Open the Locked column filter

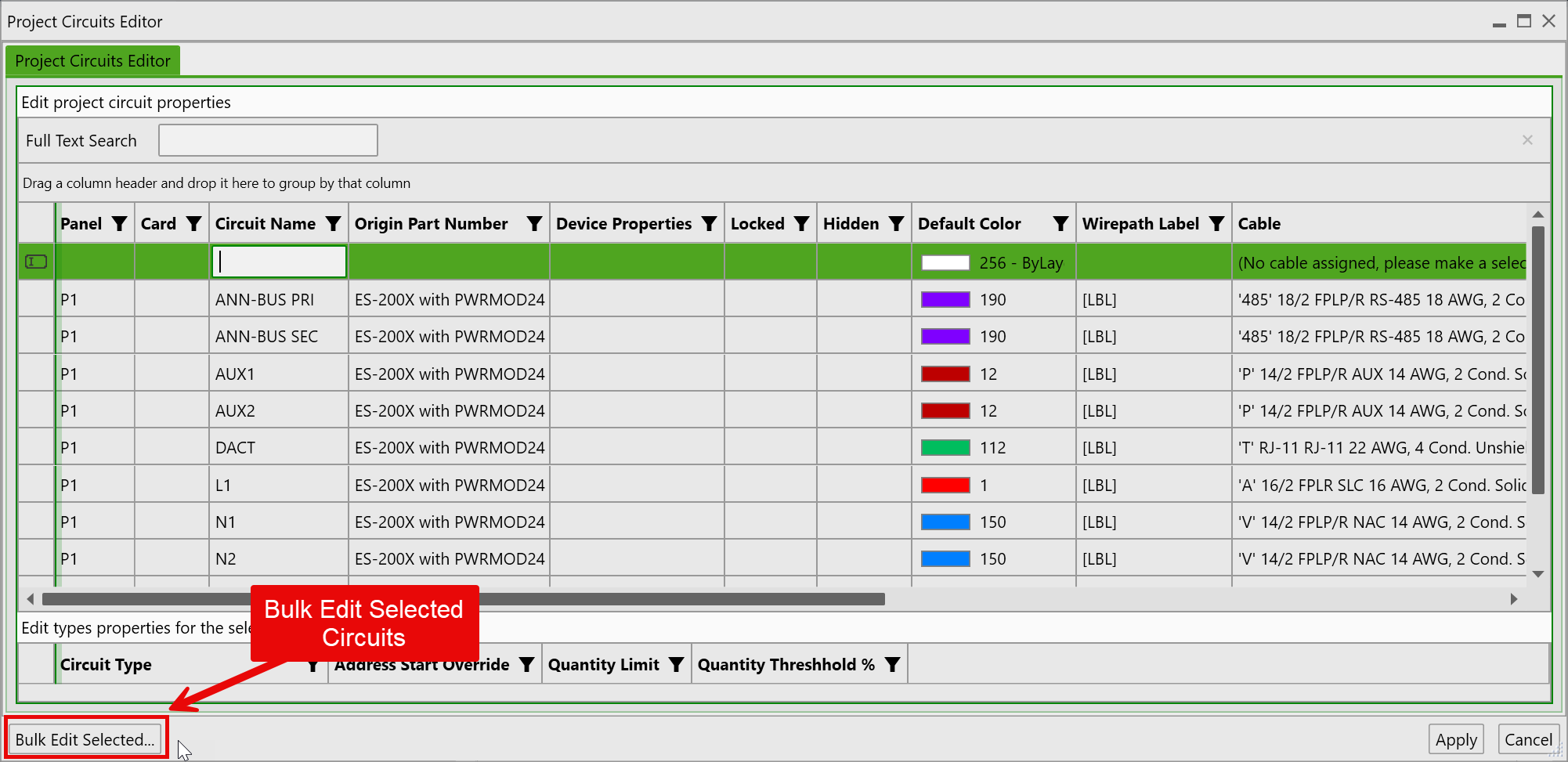(801, 223)
